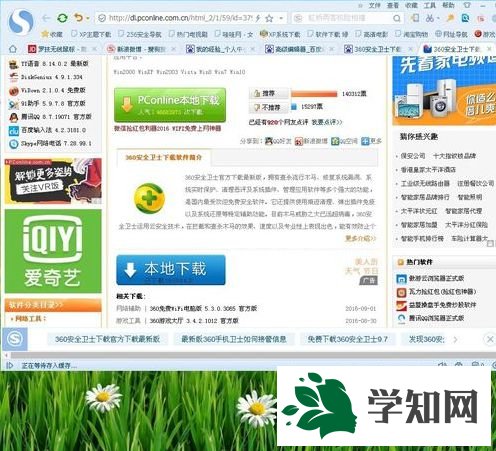
Task: Open the XP系统下载 bookmark
Action: [280, 34]
